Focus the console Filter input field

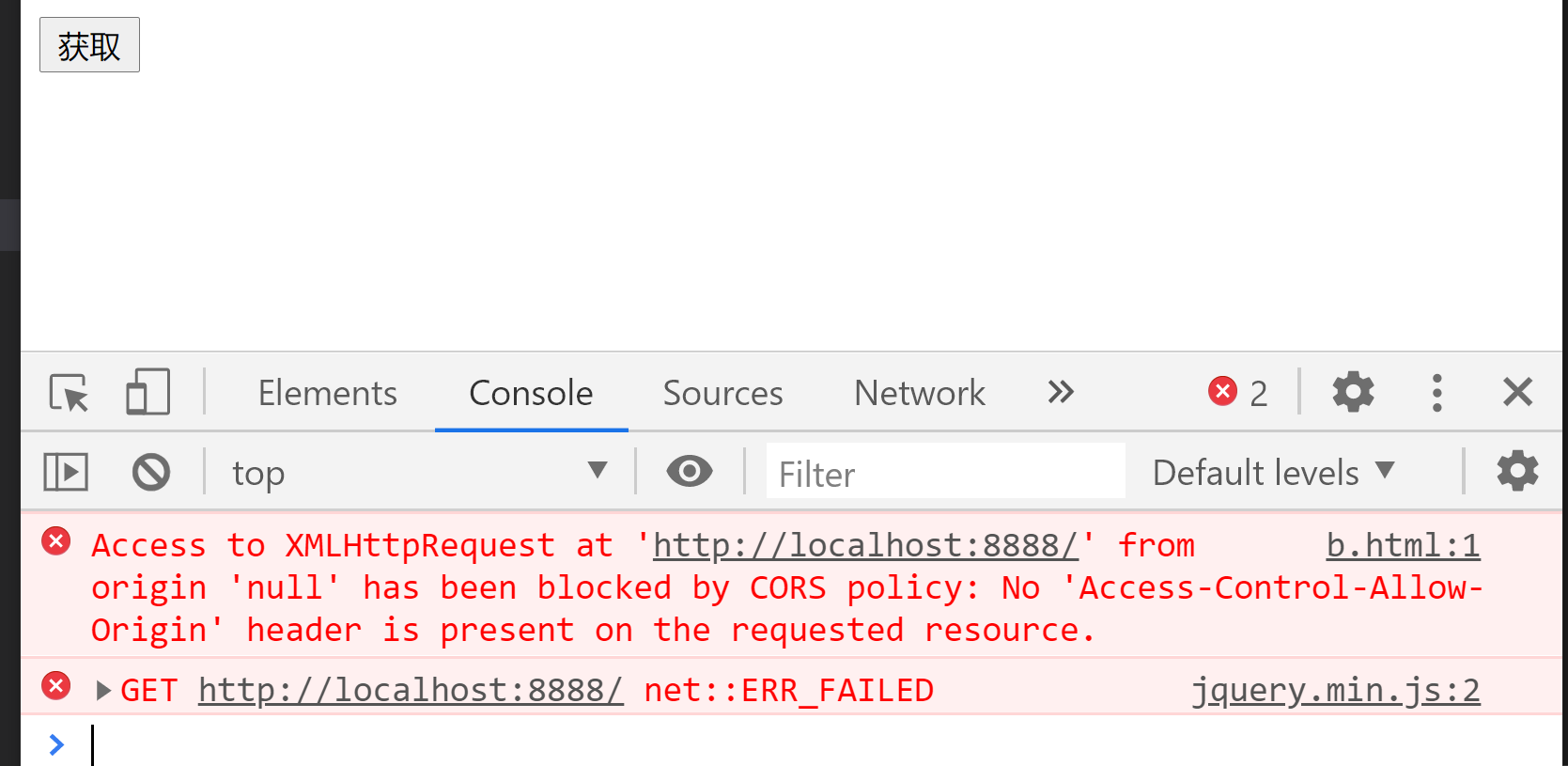click(x=945, y=471)
